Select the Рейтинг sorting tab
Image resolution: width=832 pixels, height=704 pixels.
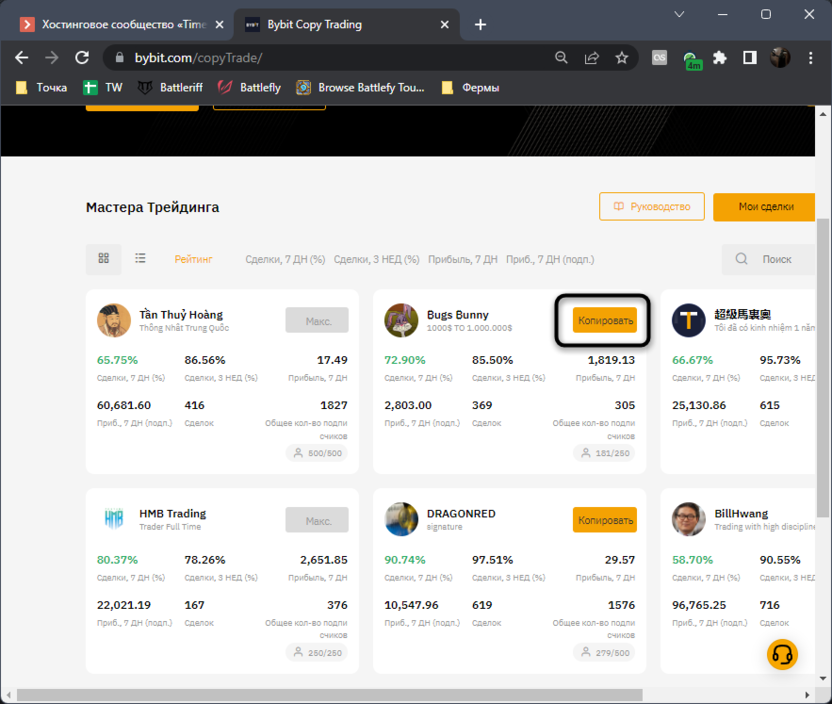click(194, 259)
